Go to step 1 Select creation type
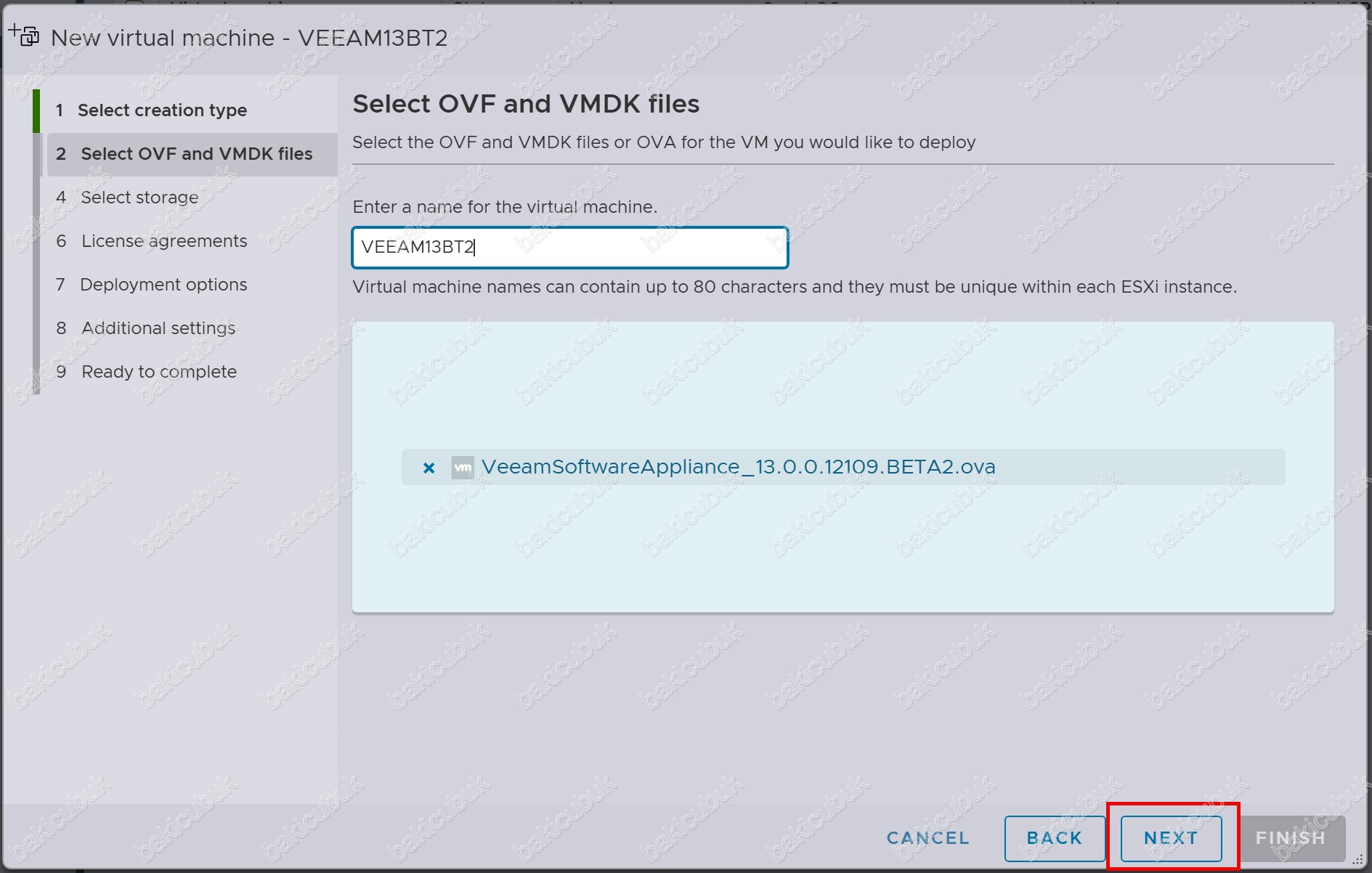The width and height of the screenshot is (1372, 873). (162, 110)
